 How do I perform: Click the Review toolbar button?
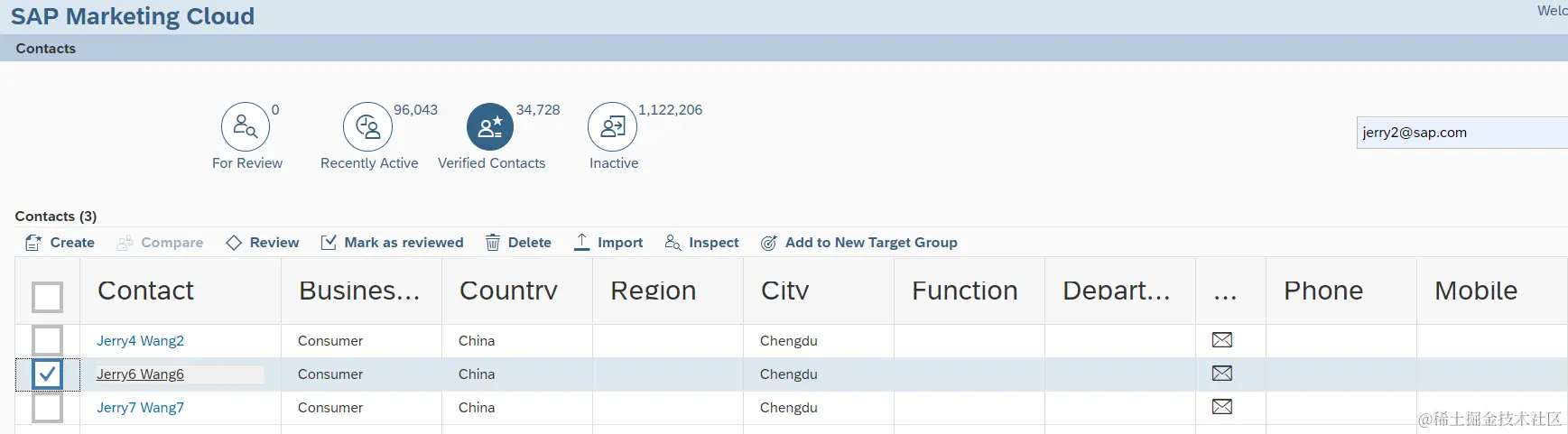coord(263,243)
